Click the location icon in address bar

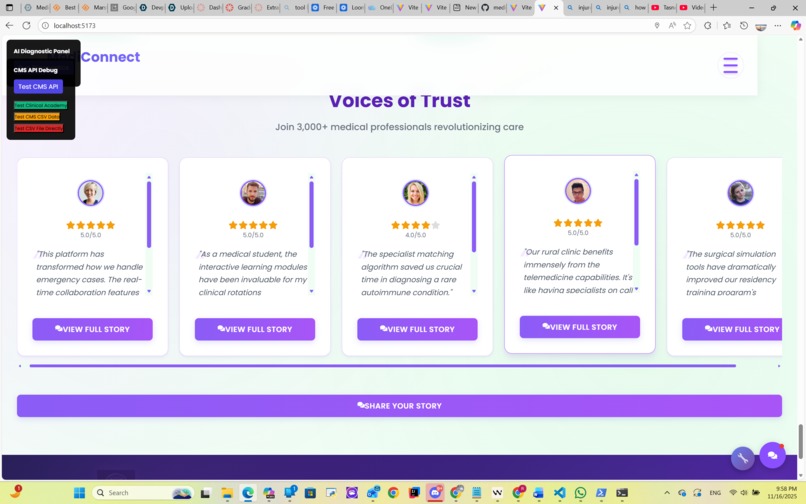(x=656, y=25)
